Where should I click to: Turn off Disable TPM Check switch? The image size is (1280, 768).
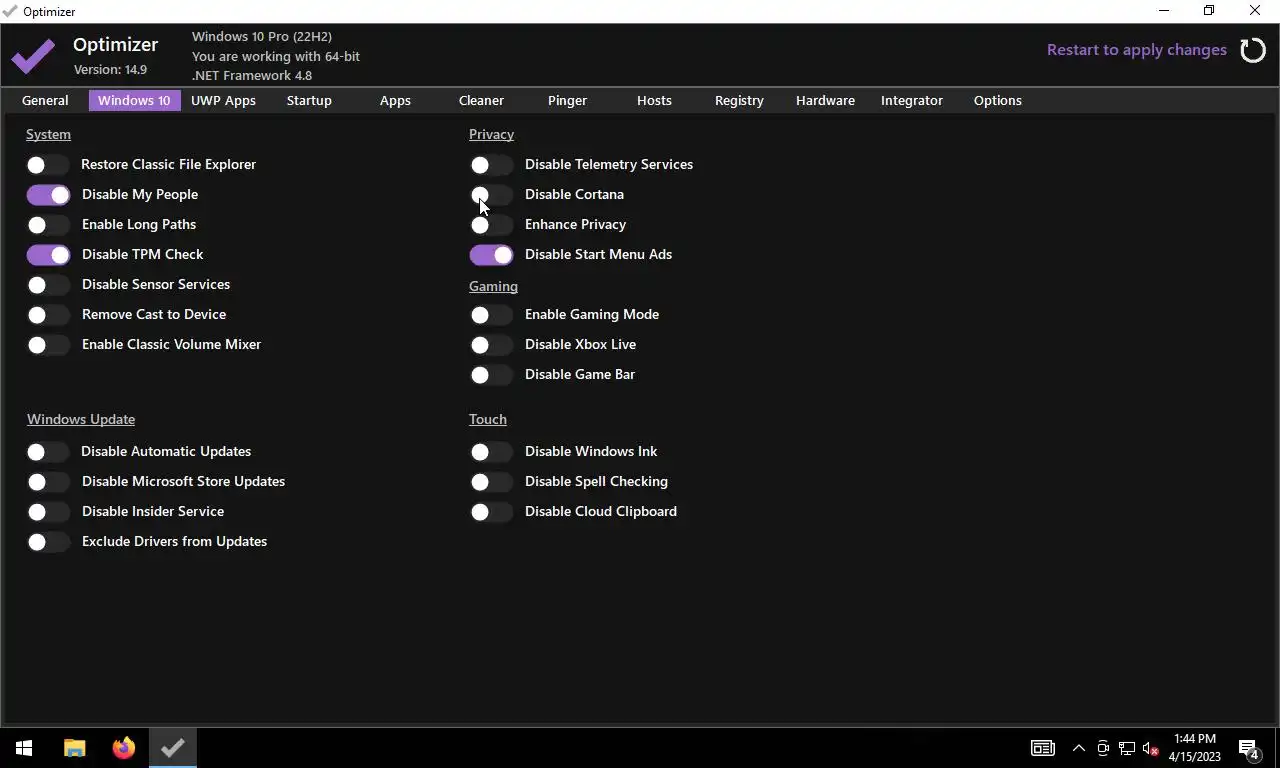48,255
